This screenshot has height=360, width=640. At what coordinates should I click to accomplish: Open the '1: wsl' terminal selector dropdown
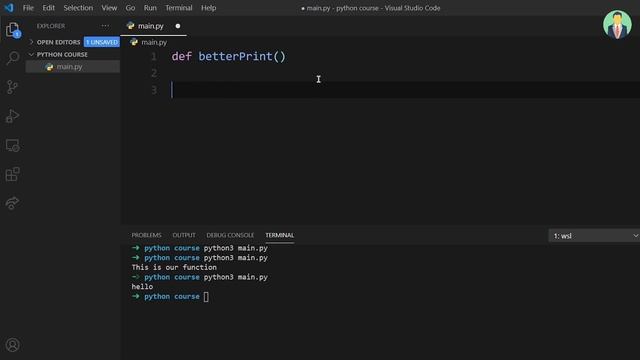point(594,236)
